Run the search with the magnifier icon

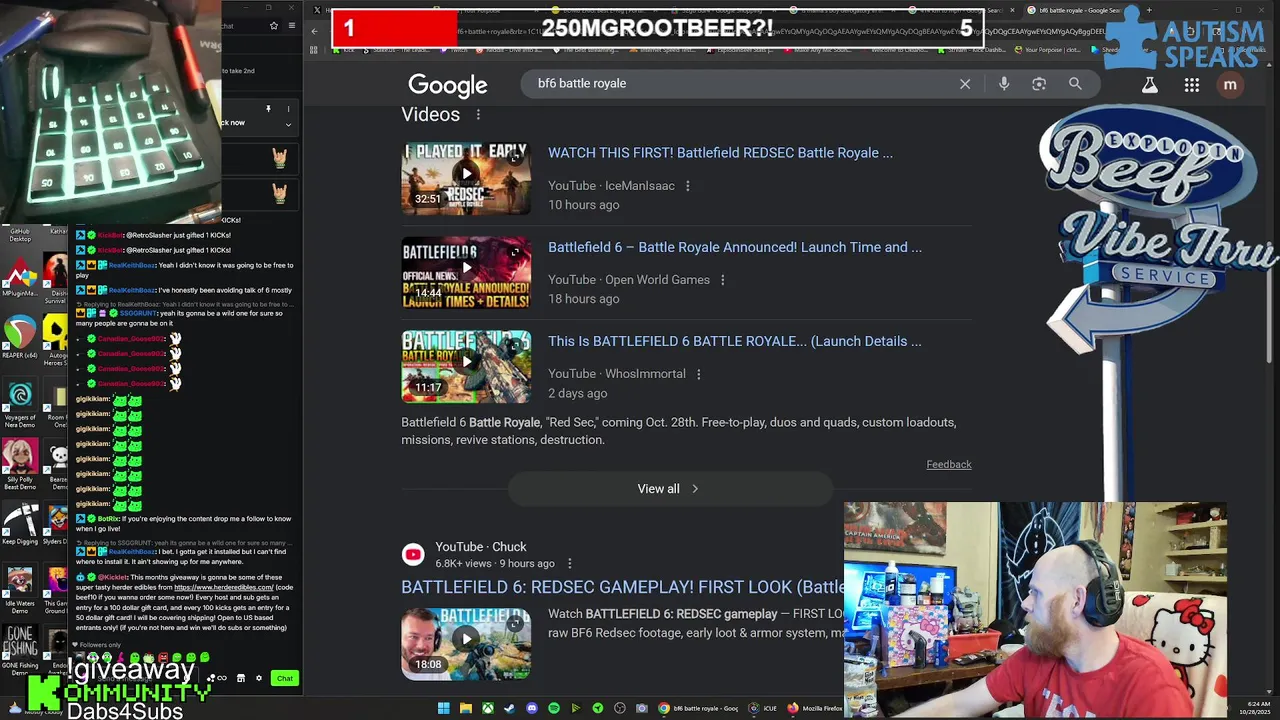point(1075,84)
